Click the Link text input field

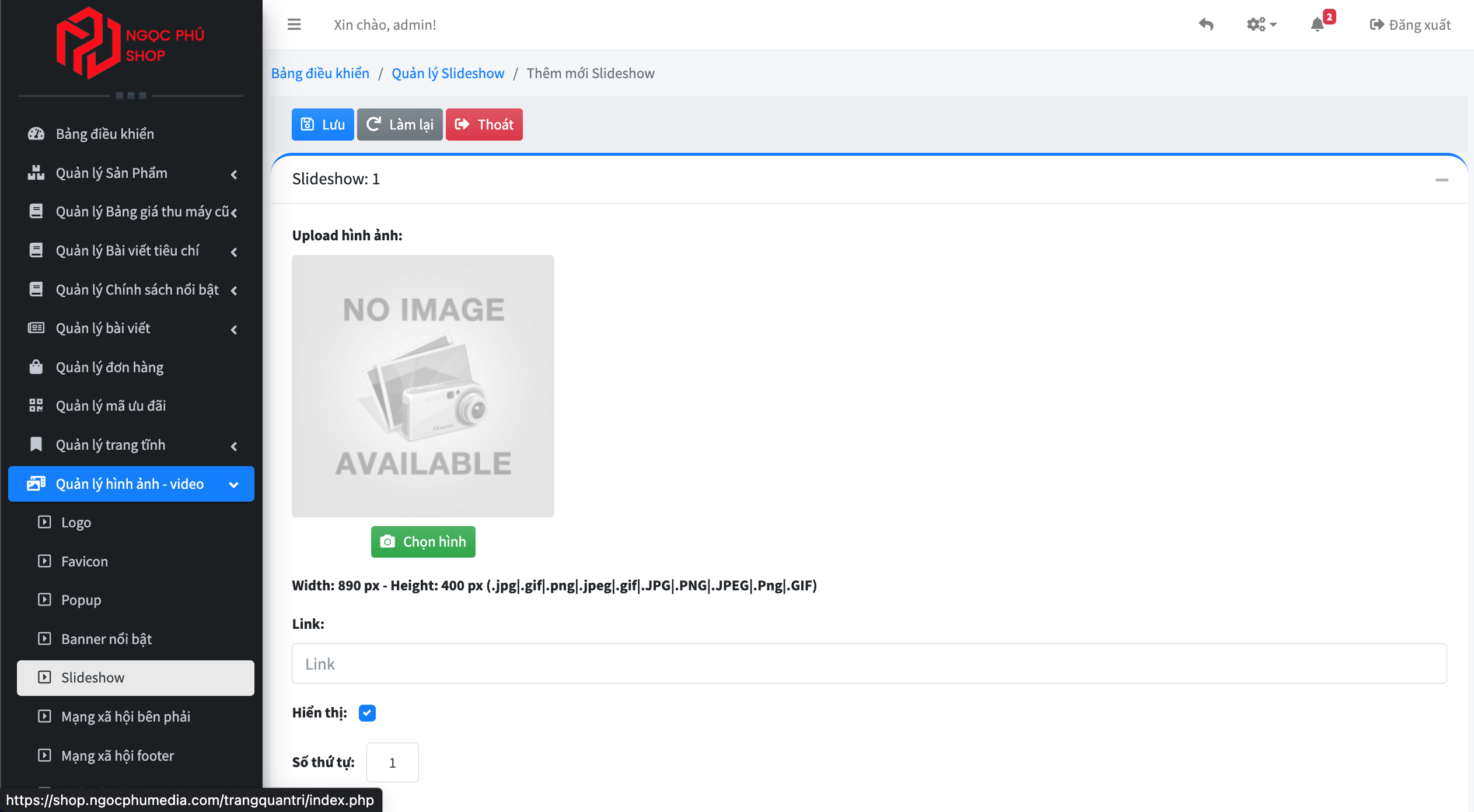[x=869, y=664]
